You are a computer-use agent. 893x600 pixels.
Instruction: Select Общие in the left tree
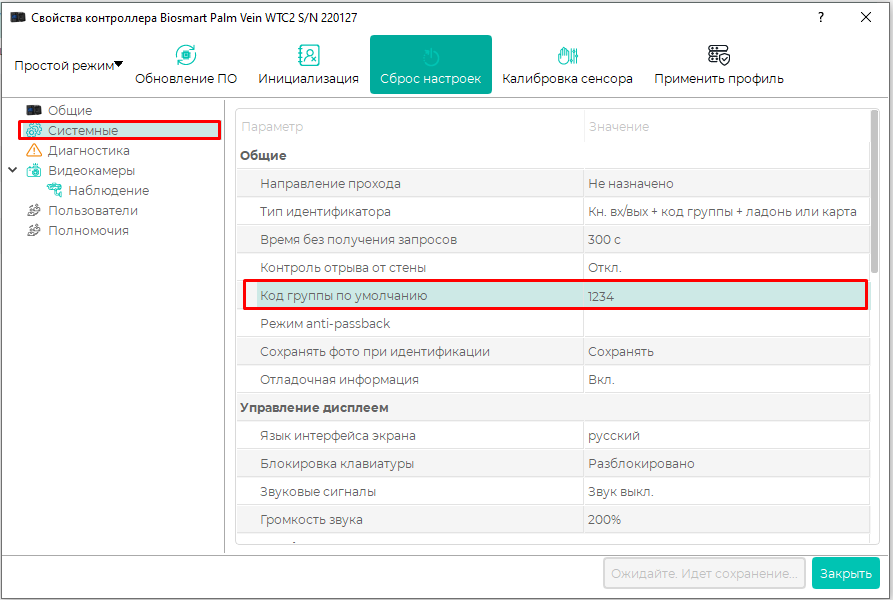(x=70, y=110)
